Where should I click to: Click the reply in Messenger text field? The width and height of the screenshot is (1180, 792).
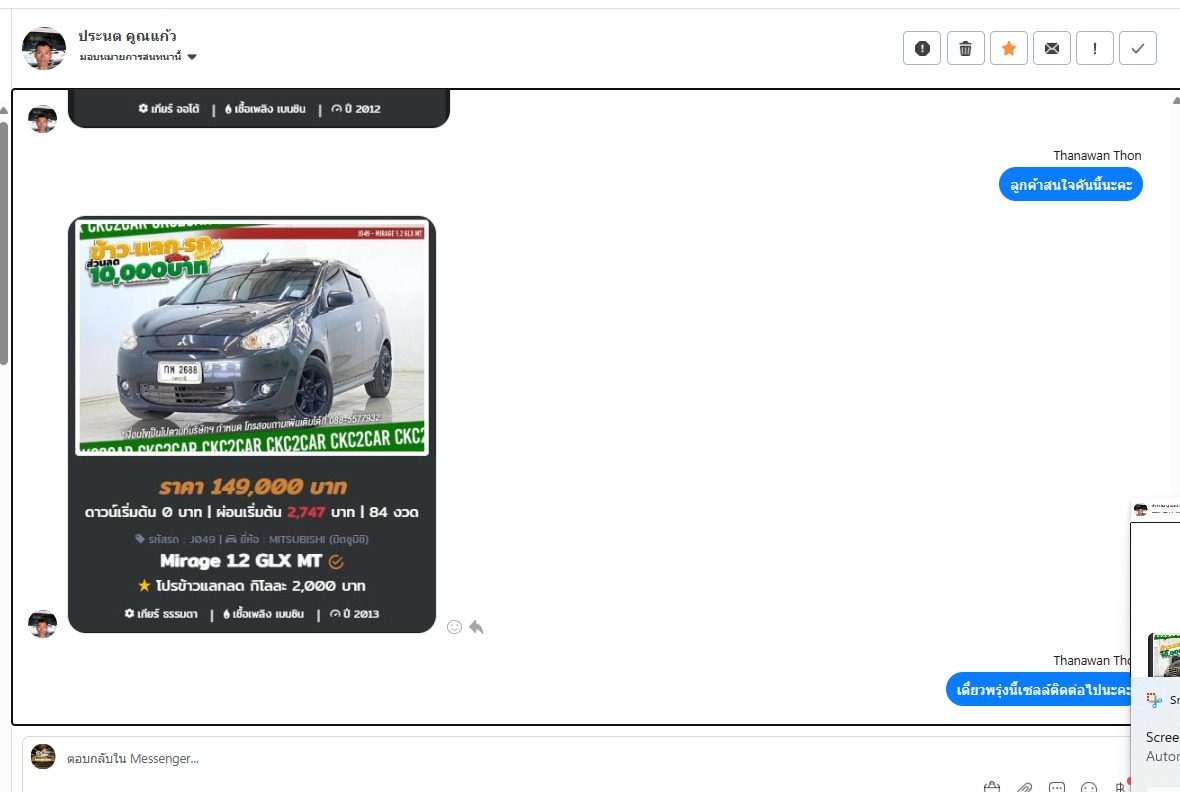pyautogui.click(x=500, y=758)
